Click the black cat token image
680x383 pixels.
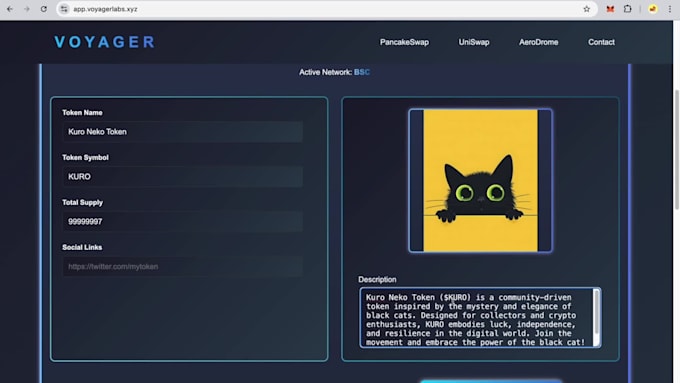(481, 180)
